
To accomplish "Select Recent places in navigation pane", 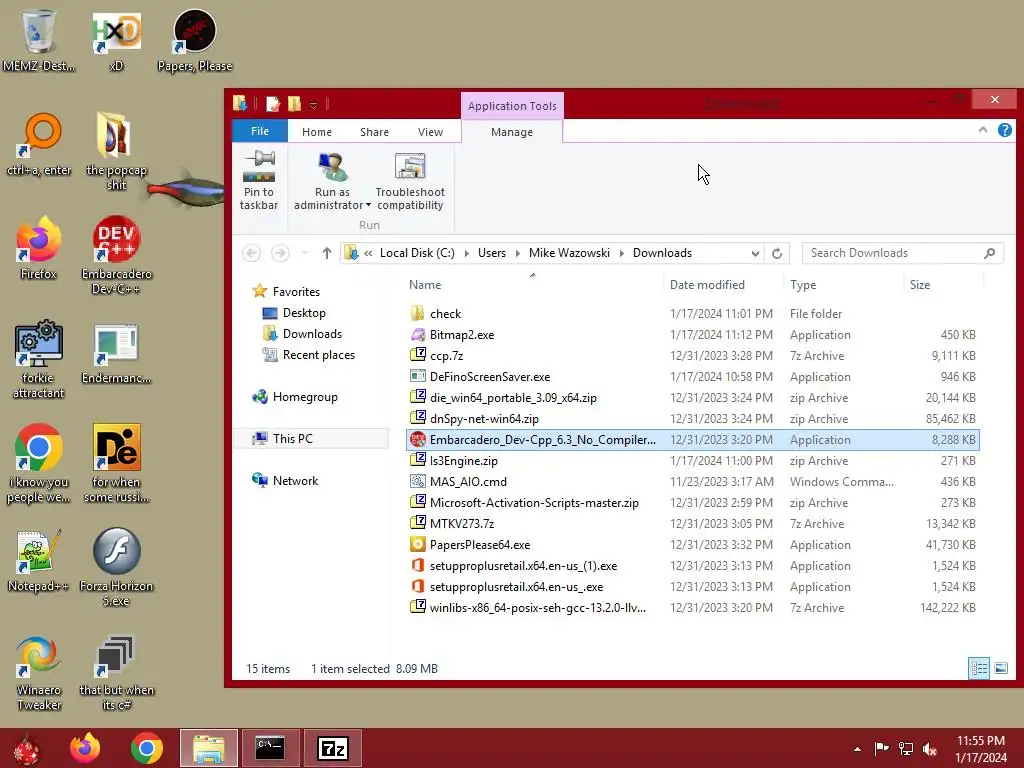I will coord(319,355).
